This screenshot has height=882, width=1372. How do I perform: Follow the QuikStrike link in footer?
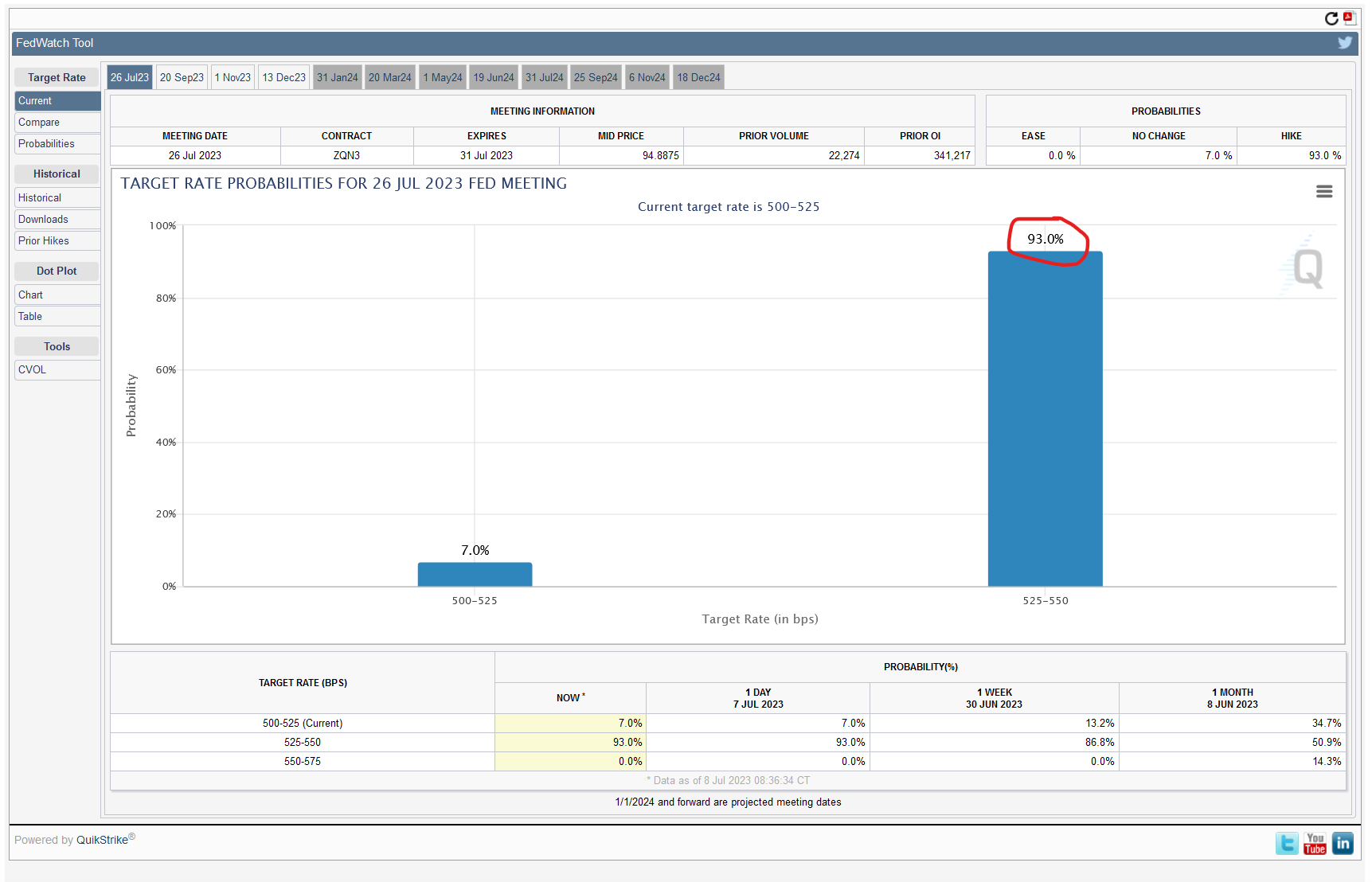102,840
